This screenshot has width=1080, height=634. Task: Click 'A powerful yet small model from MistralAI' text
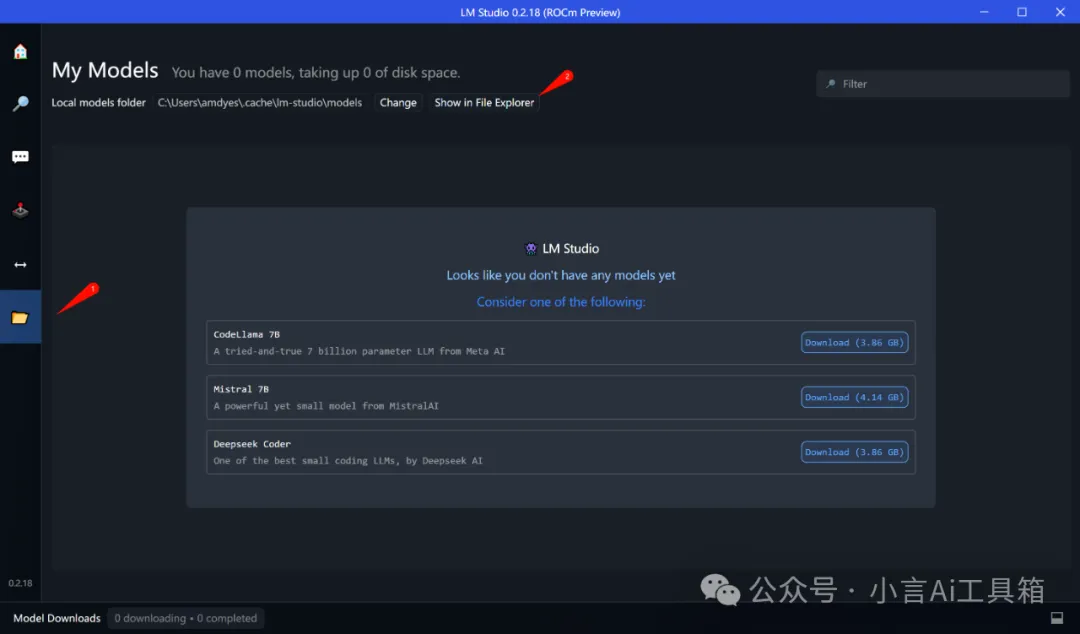[x=326, y=406]
